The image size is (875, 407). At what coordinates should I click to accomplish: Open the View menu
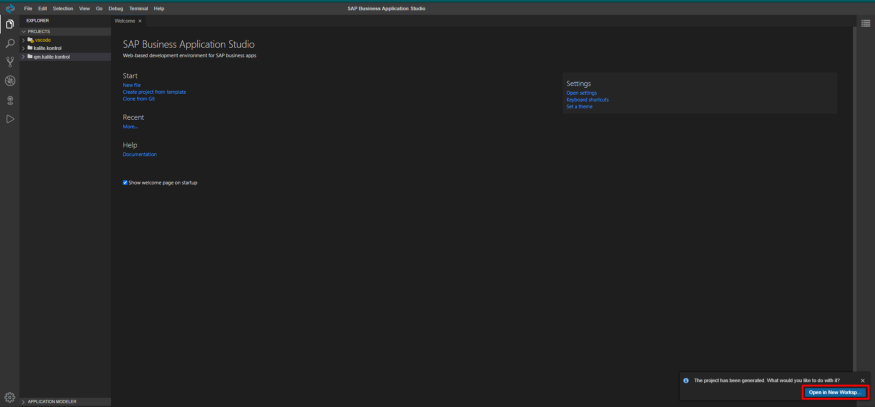[x=84, y=8]
